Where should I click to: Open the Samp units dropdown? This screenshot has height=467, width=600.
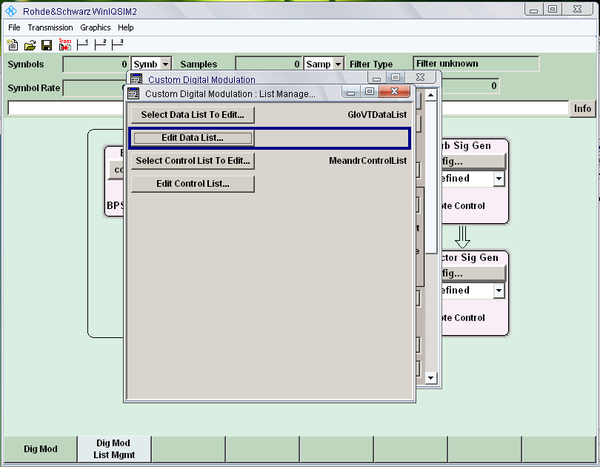[x=339, y=64]
